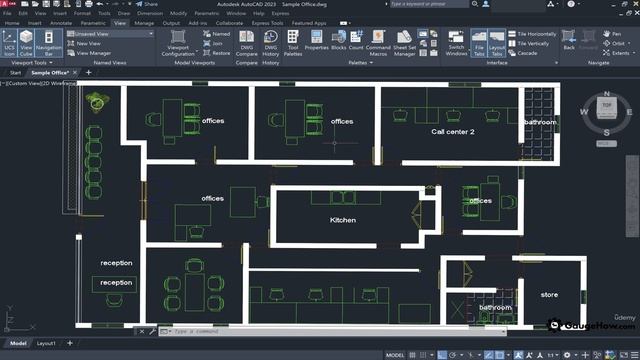640x360 pixels.
Task: Toggle ortho mode in status bar
Action: tap(442, 355)
